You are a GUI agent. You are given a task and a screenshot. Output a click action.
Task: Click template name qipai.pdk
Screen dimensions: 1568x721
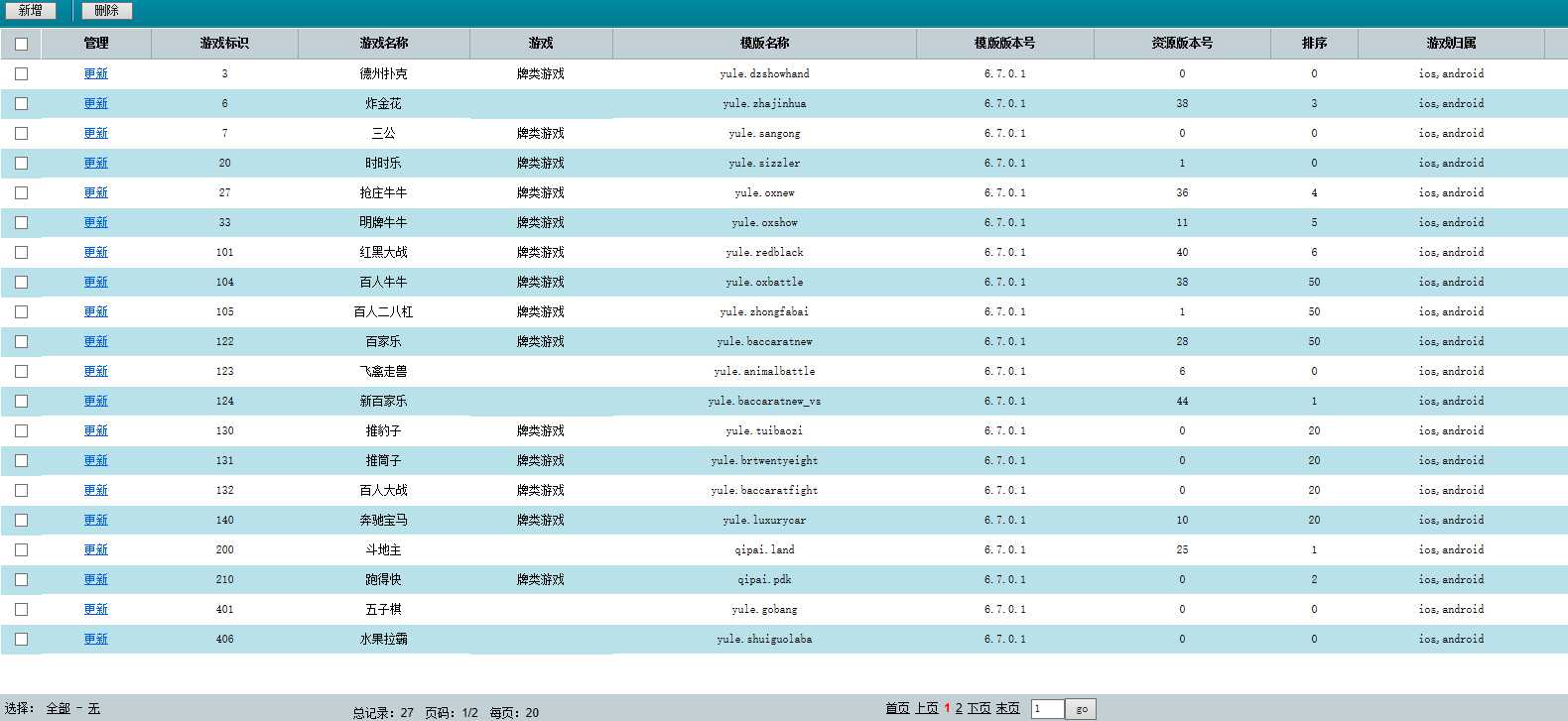[764, 579]
